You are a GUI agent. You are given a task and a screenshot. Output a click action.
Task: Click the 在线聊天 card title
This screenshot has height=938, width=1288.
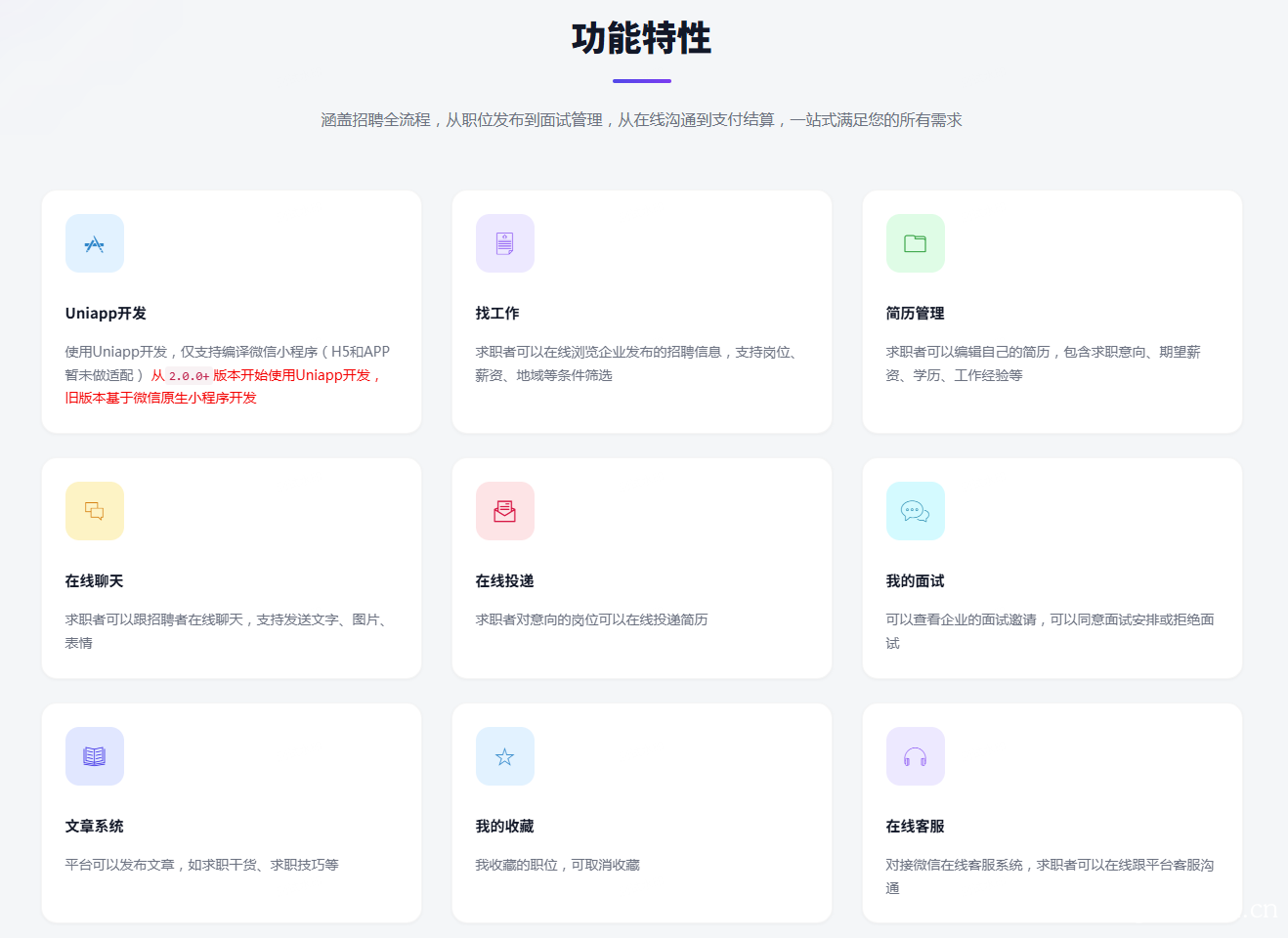pos(95,581)
